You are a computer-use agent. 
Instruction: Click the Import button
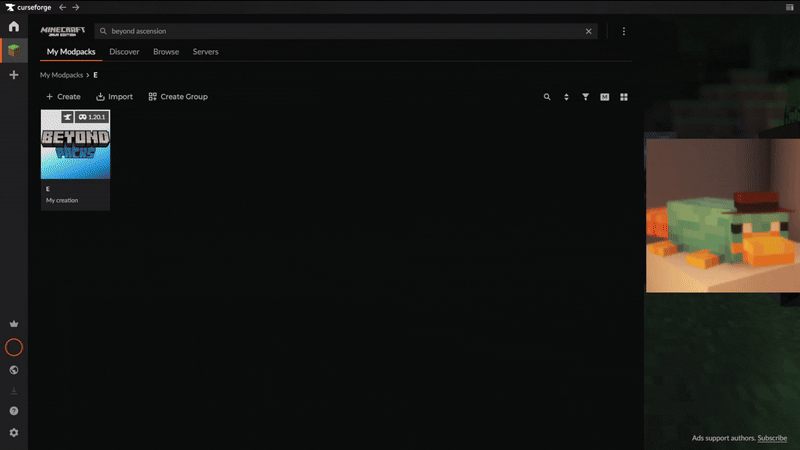114,96
